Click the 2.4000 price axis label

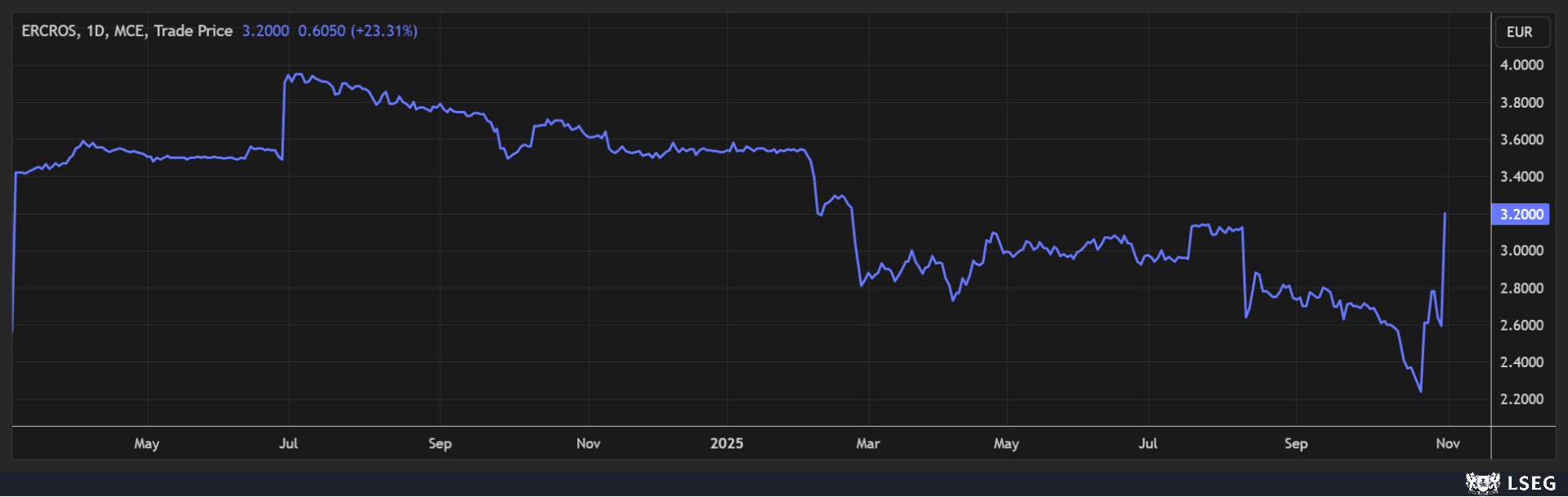(1521, 362)
